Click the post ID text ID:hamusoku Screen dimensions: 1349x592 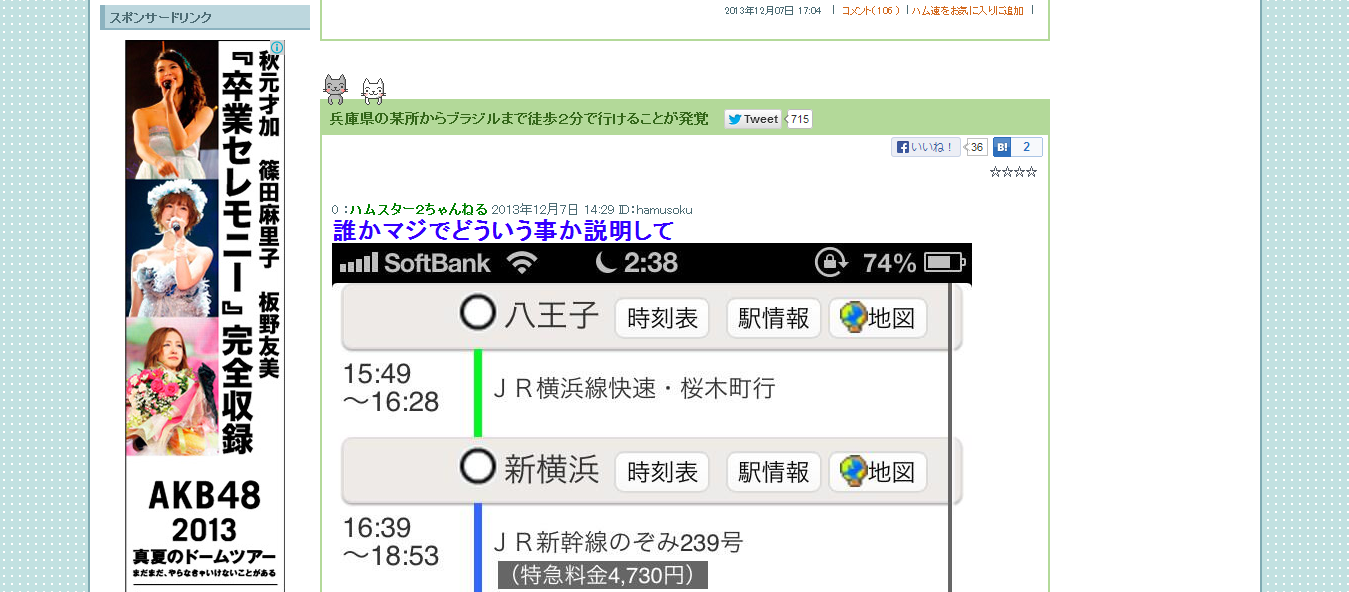tap(655, 209)
